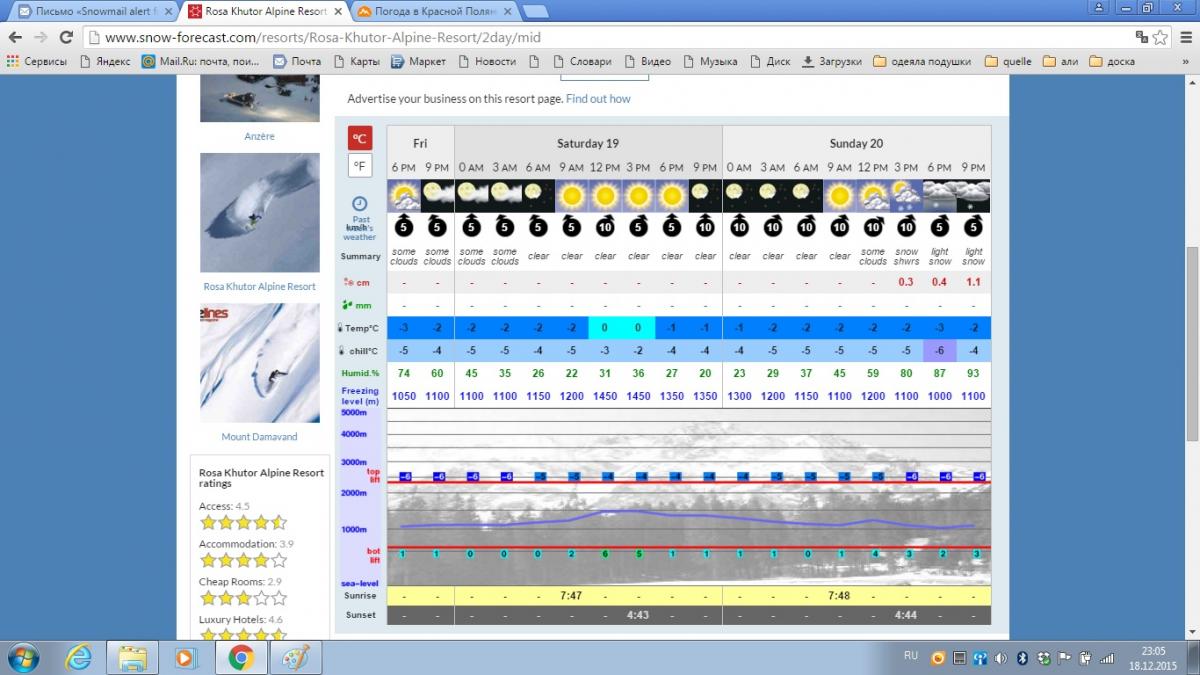Open the Rosa Khutor Alpine Resort link under the photo
1200x675 pixels.
259,286
